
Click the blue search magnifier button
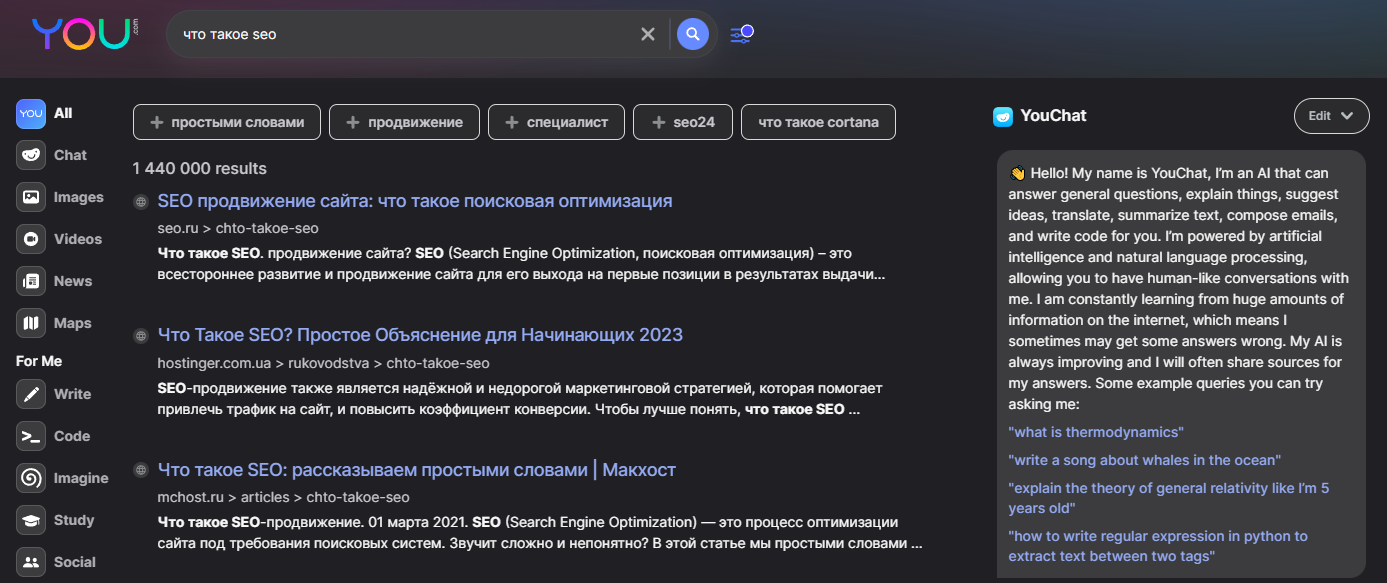[692, 34]
